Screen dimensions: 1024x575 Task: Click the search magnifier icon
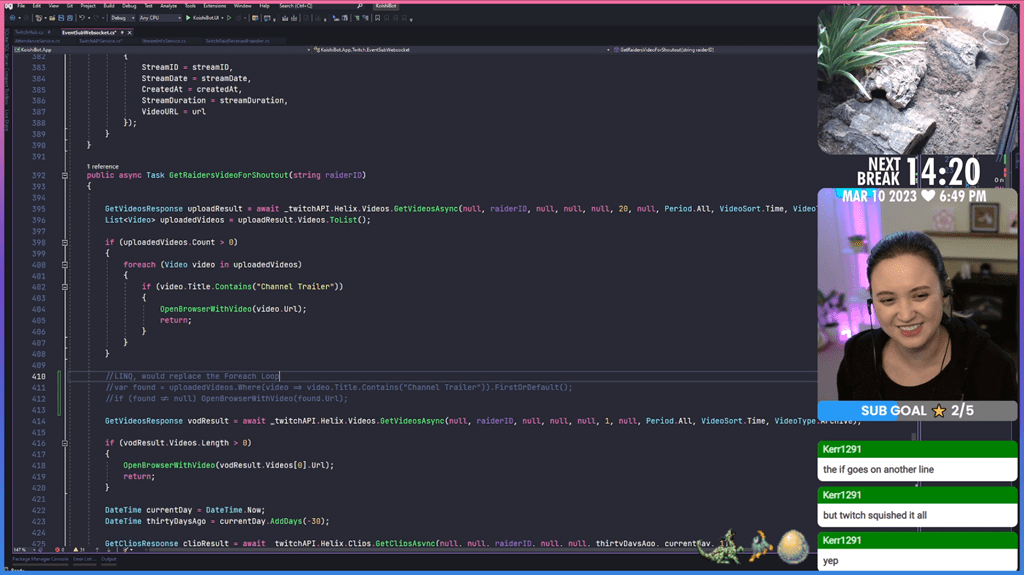tap(360, 6)
